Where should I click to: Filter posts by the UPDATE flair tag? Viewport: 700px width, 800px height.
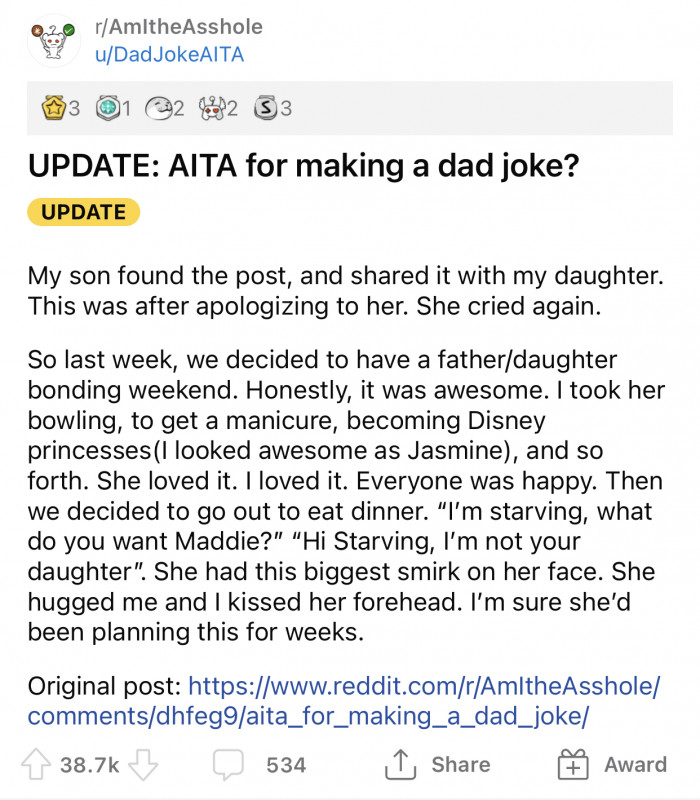(82, 212)
